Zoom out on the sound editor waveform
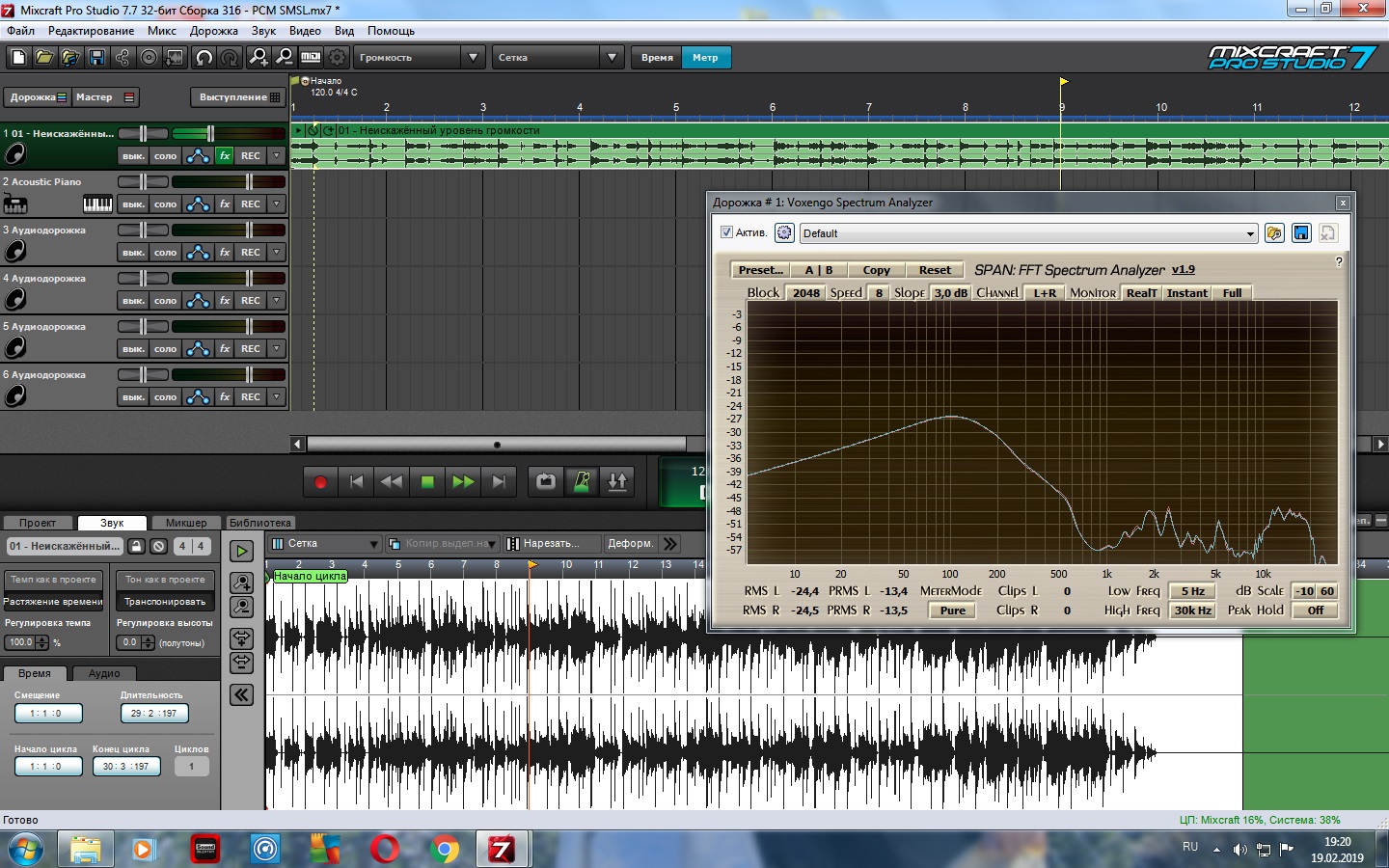 coord(241,607)
